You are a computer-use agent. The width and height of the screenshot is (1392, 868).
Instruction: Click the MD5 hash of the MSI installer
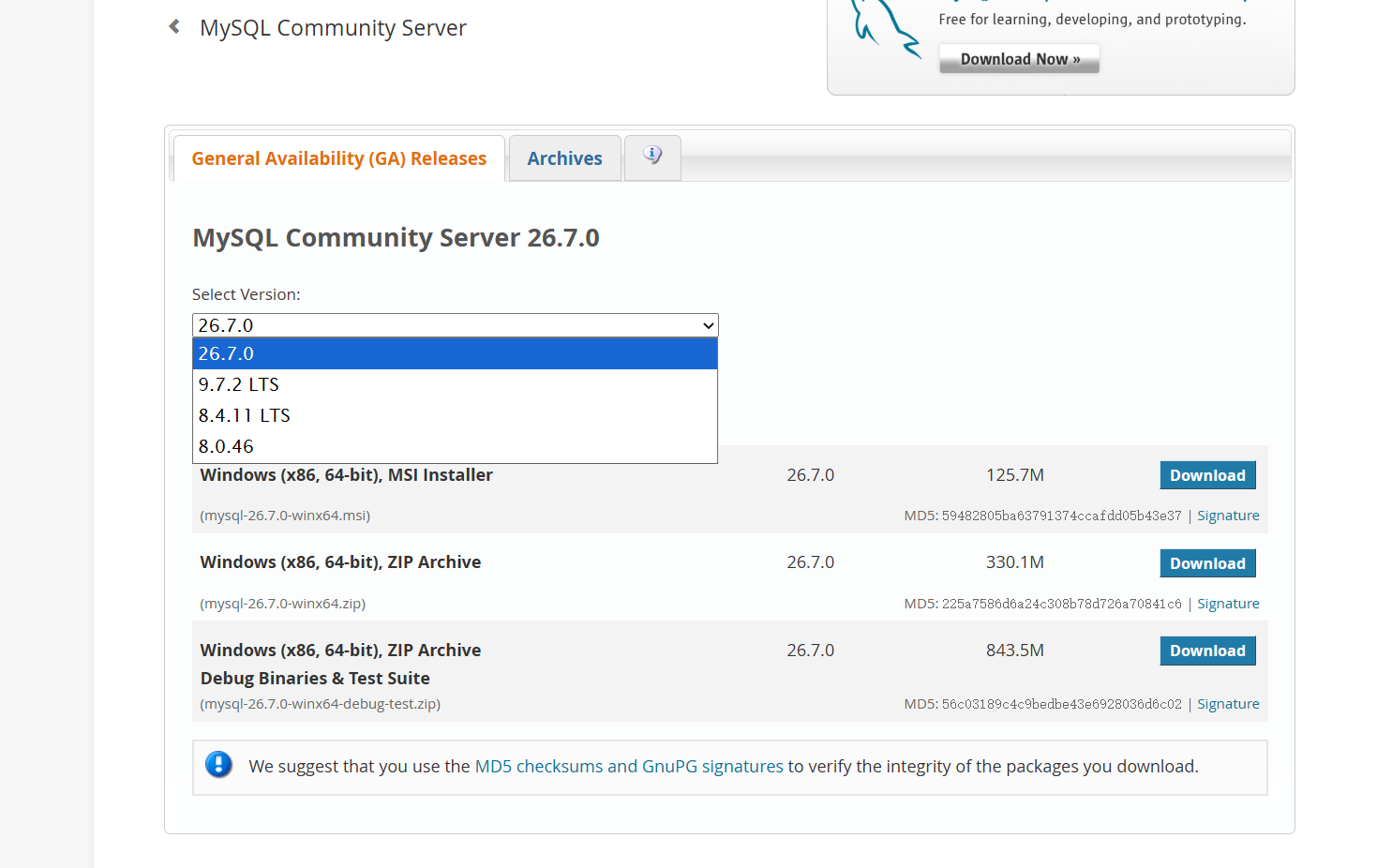click(x=1061, y=516)
